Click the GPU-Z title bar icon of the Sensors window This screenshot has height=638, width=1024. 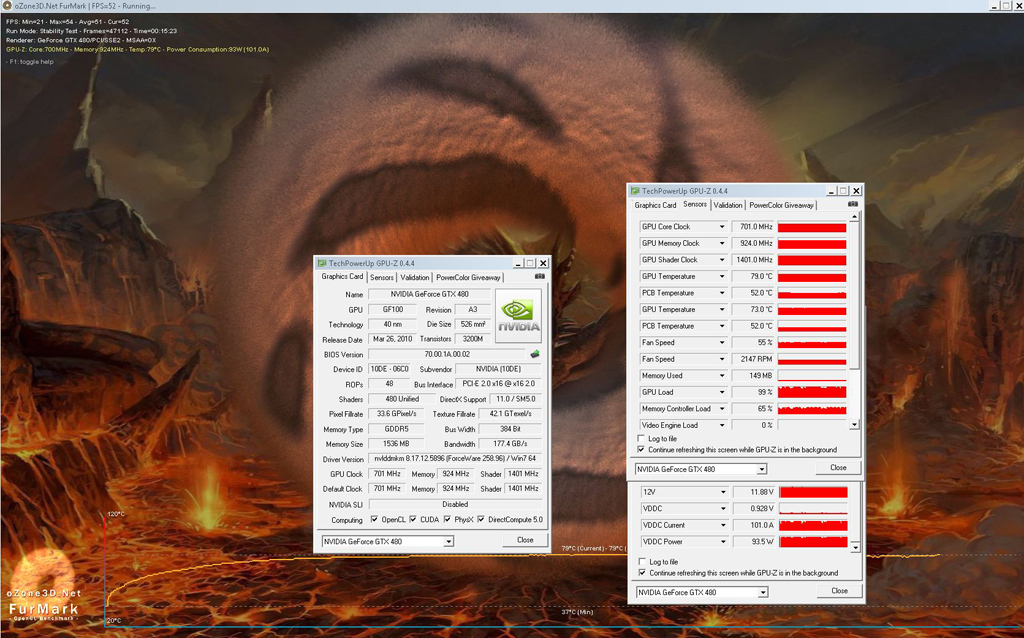pos(634,190)
